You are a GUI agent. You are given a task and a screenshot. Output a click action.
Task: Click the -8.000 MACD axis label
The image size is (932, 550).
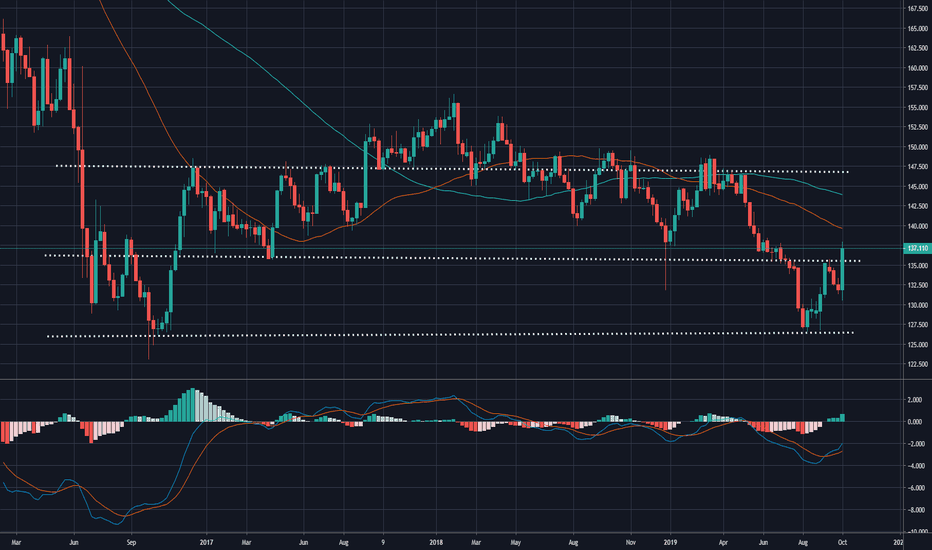914,510
